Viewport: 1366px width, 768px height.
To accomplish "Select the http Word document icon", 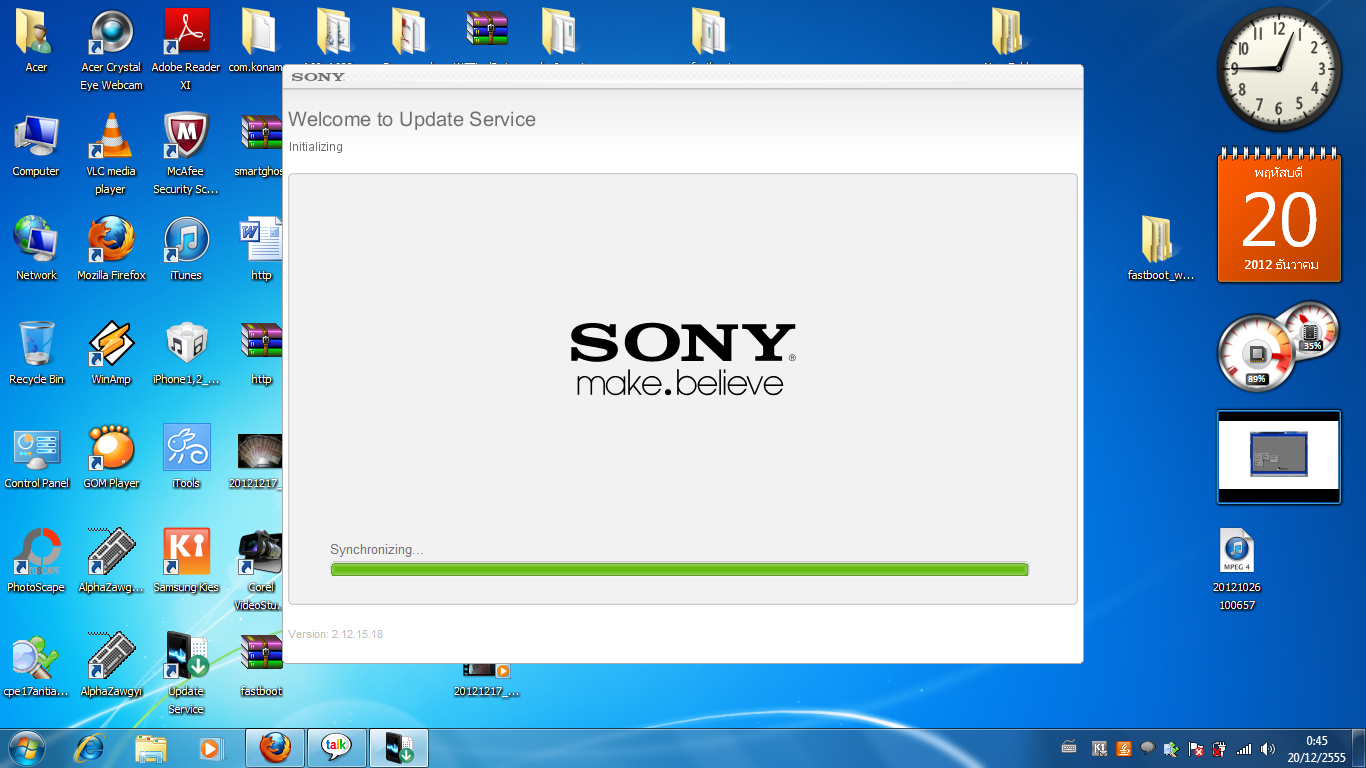I will [261, 248].
